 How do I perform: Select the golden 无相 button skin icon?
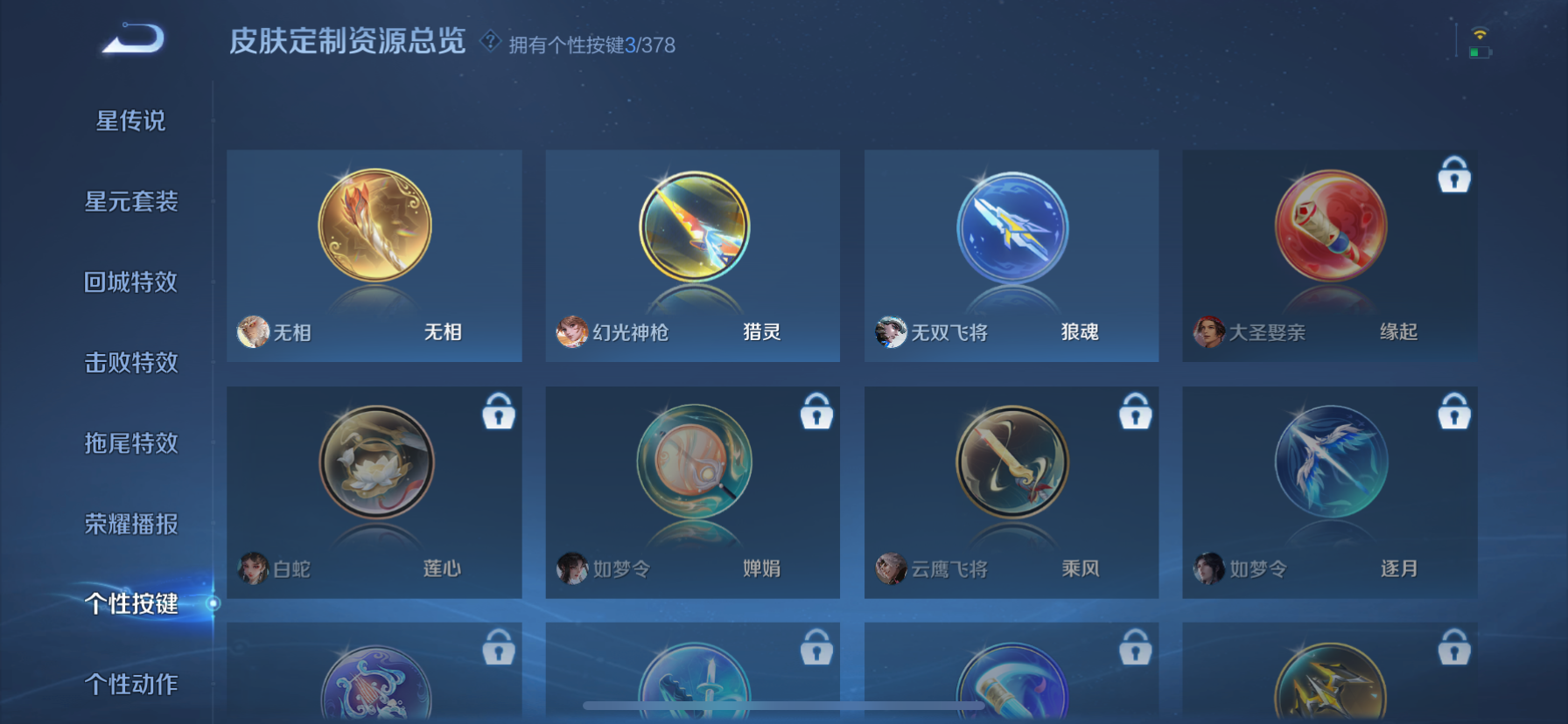coord(374,226)
